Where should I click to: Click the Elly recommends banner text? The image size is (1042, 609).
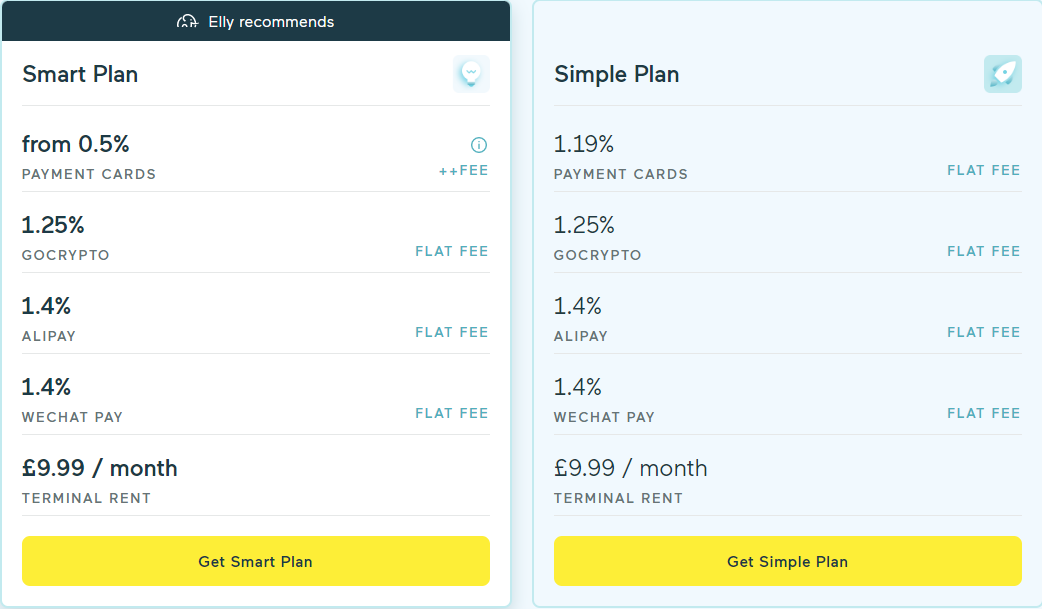click(x=271, y=21)
